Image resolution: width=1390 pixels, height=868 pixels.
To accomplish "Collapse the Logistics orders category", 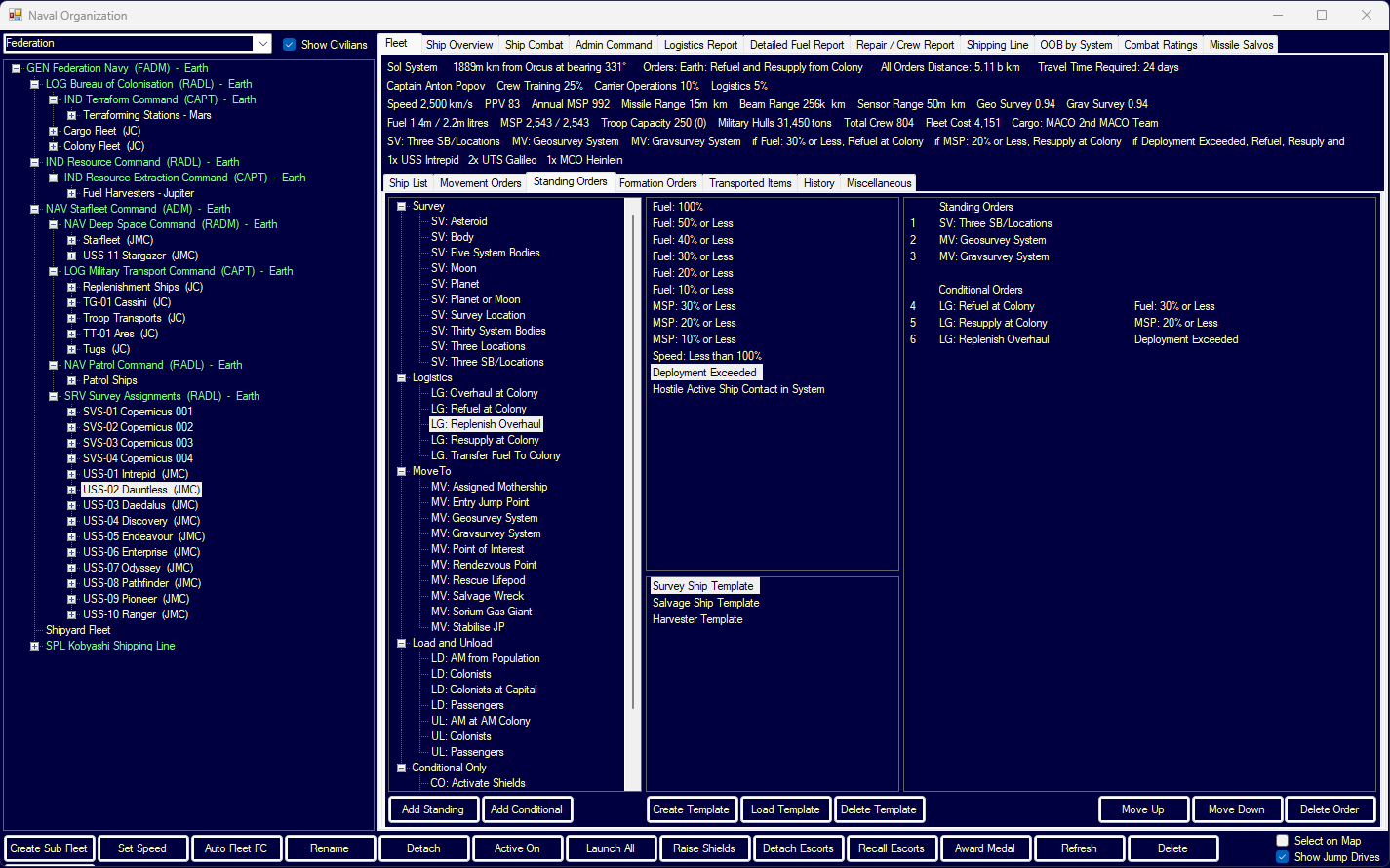I will coord(401,377).
